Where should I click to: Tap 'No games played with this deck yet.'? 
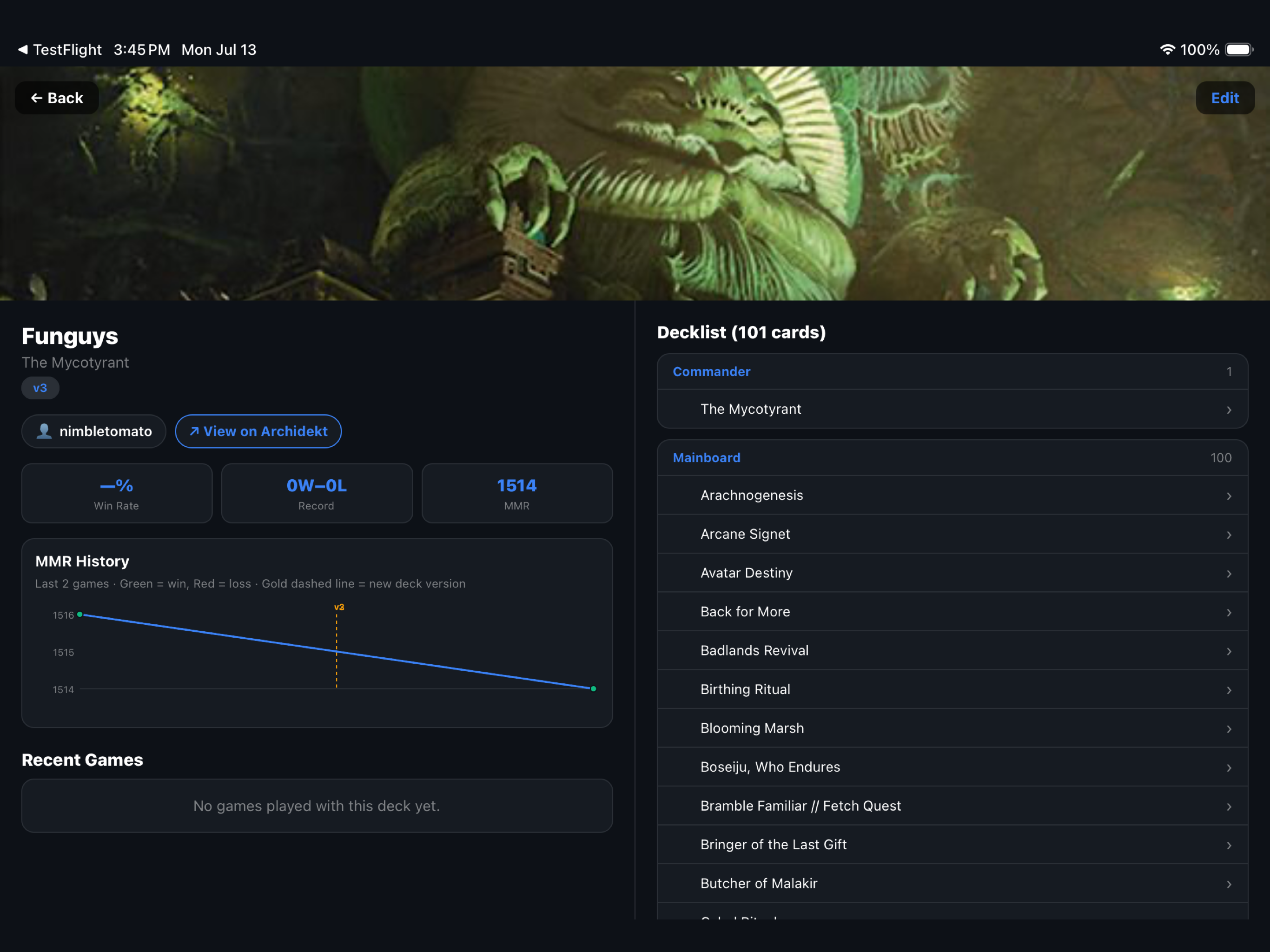tap(317, 806)
